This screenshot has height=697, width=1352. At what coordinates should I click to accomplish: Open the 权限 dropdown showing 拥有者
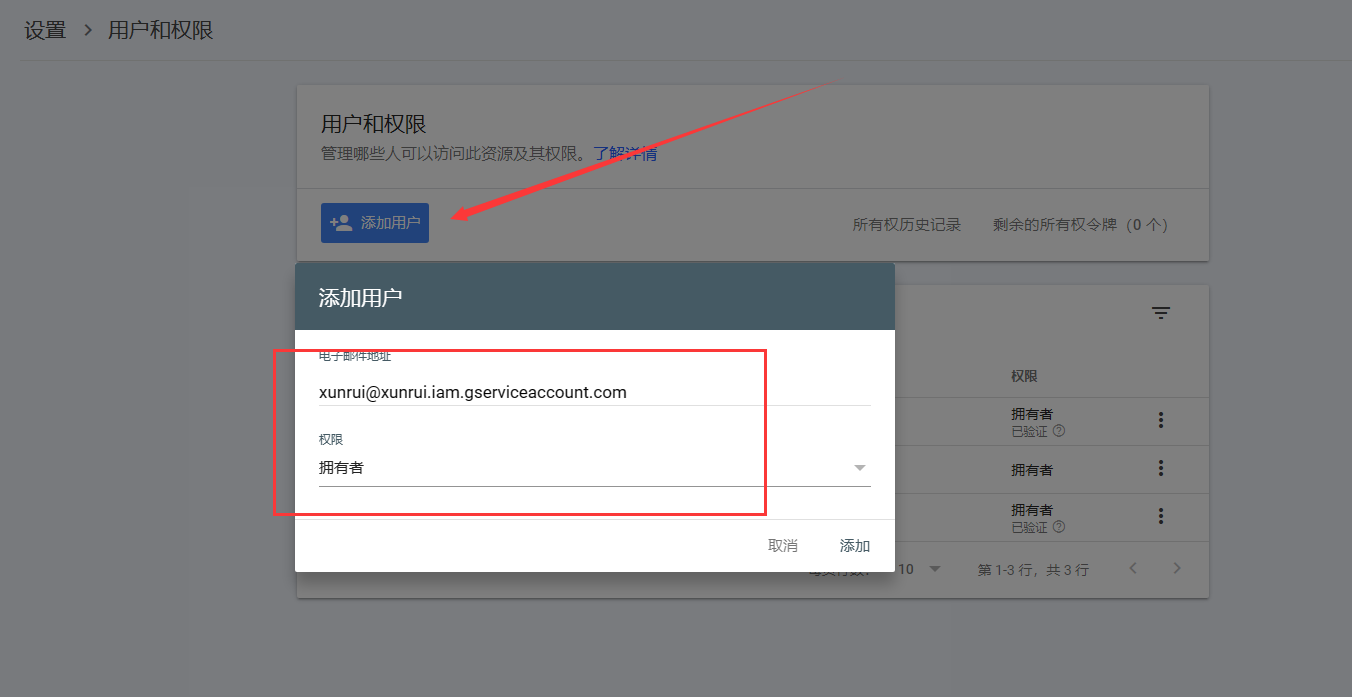(595, 467)
